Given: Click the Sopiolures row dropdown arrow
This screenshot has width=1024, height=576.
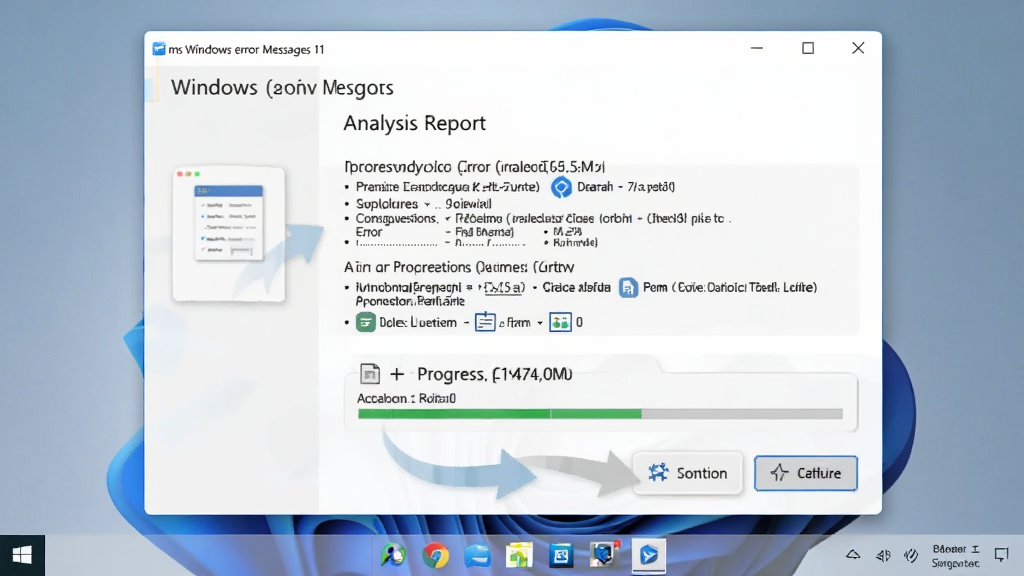Looking at the screenshot, I should coord(427,204).
